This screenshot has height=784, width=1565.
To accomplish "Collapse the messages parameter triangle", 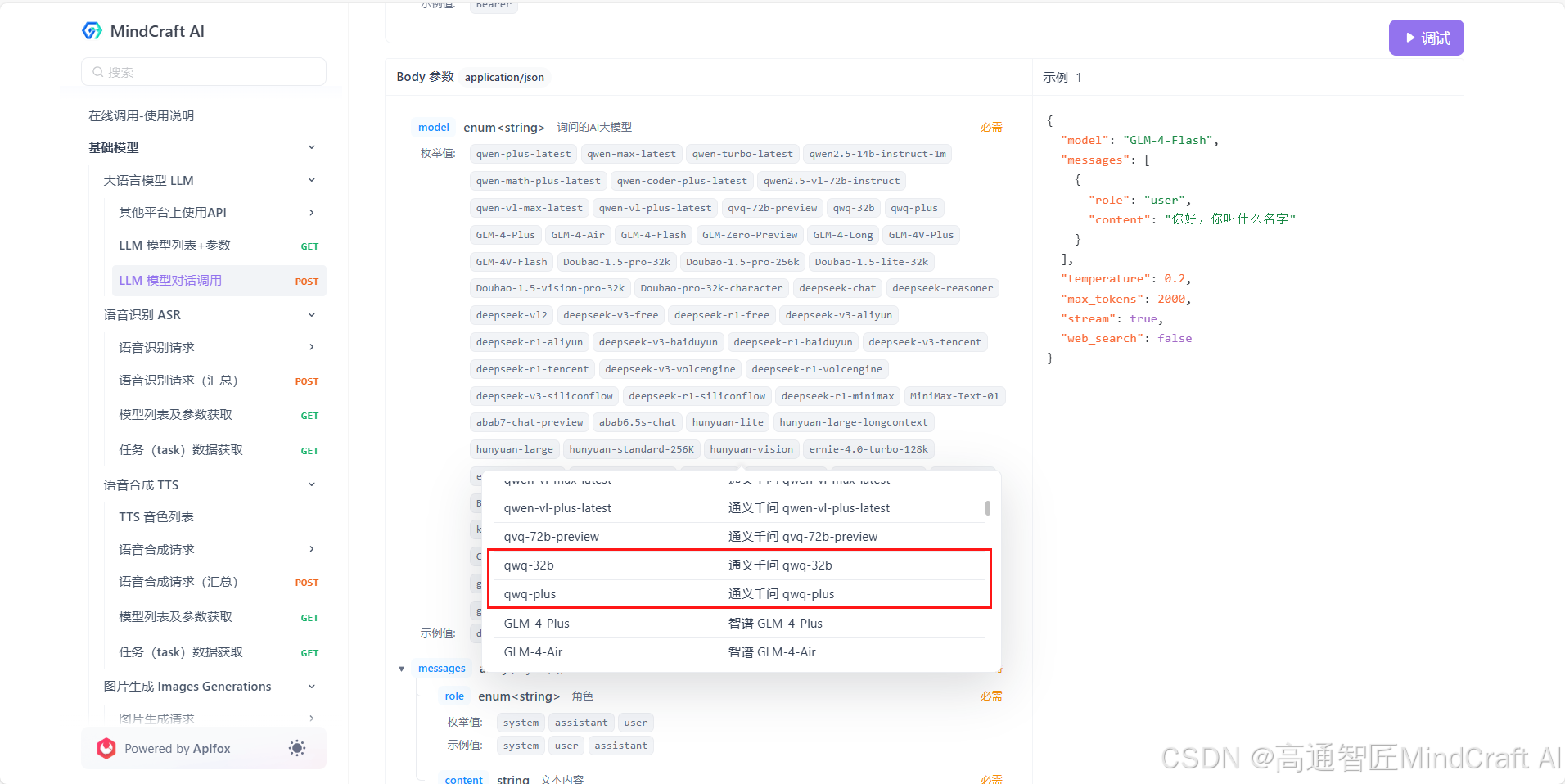I will point(401,669).
